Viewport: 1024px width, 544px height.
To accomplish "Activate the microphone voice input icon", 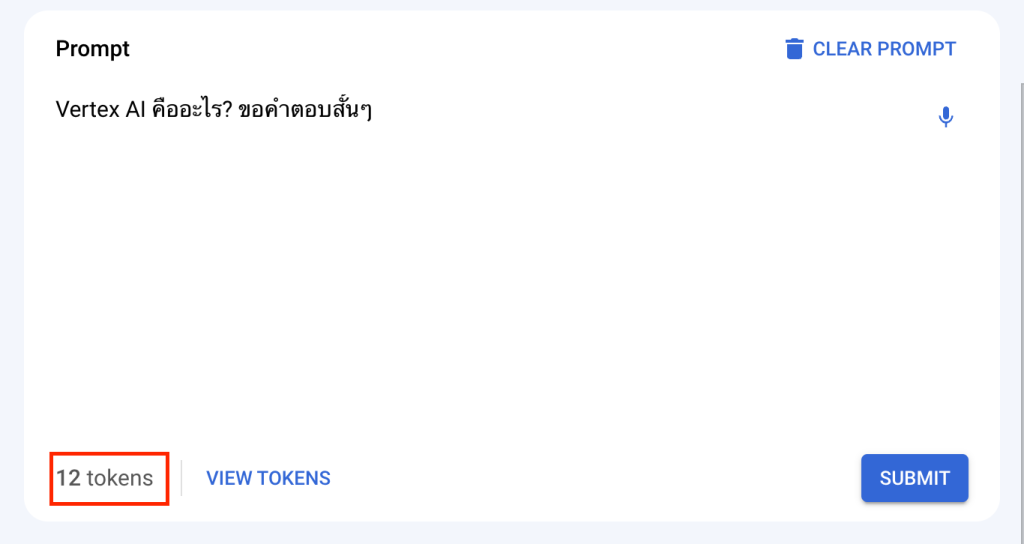I will 945,117.
